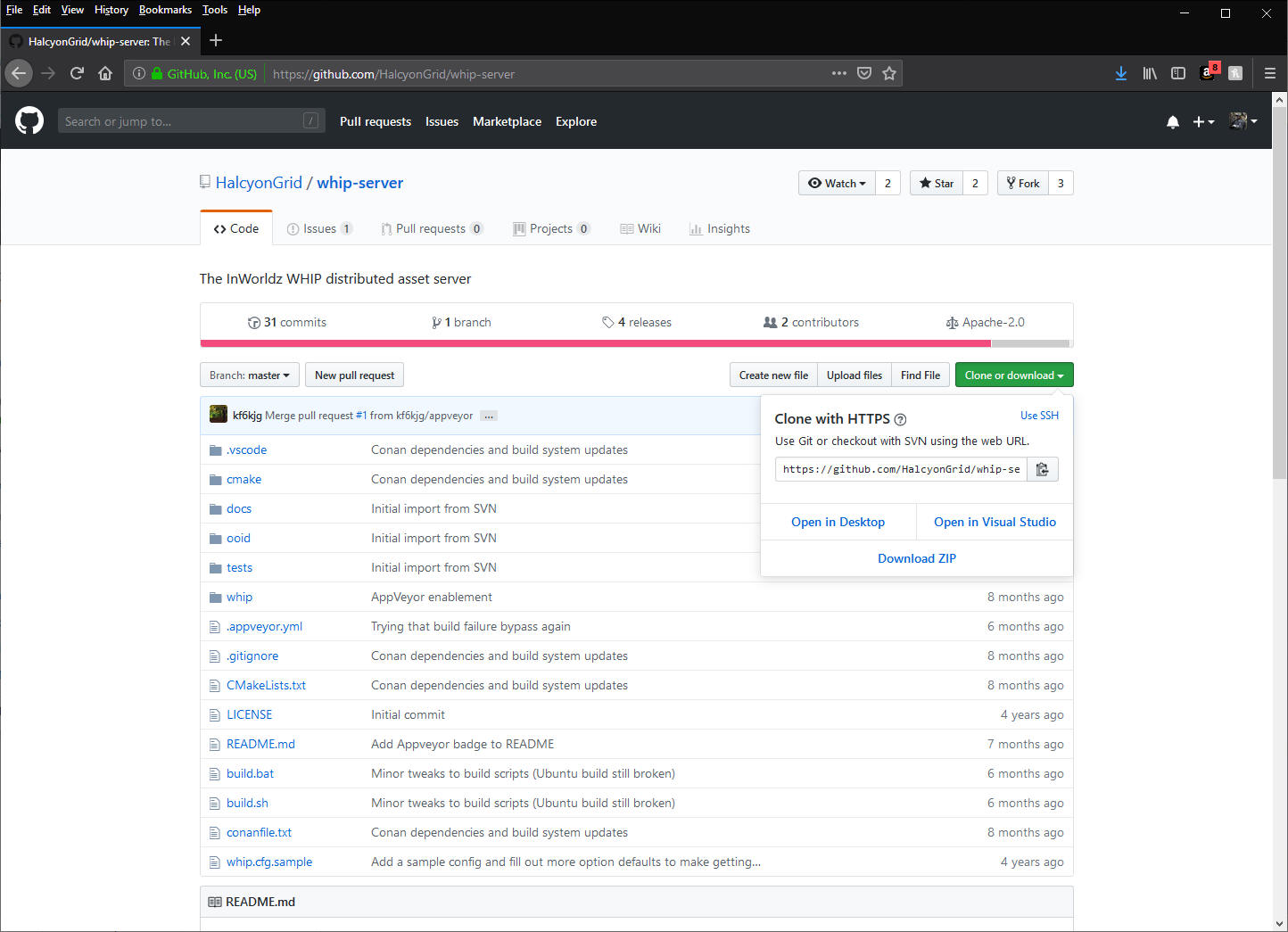Screen dimensions: 1288x932
Task: Open the Branch: master dropdown
Action: click(250, 375)
